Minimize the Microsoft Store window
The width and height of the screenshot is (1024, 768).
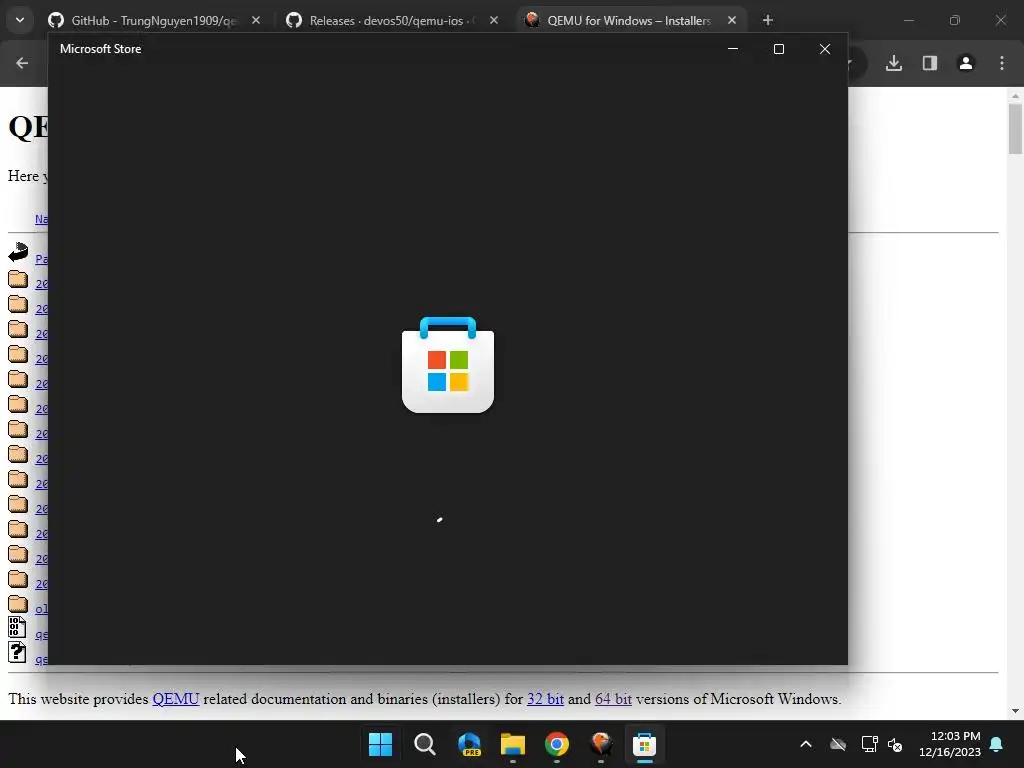[733, 49]
